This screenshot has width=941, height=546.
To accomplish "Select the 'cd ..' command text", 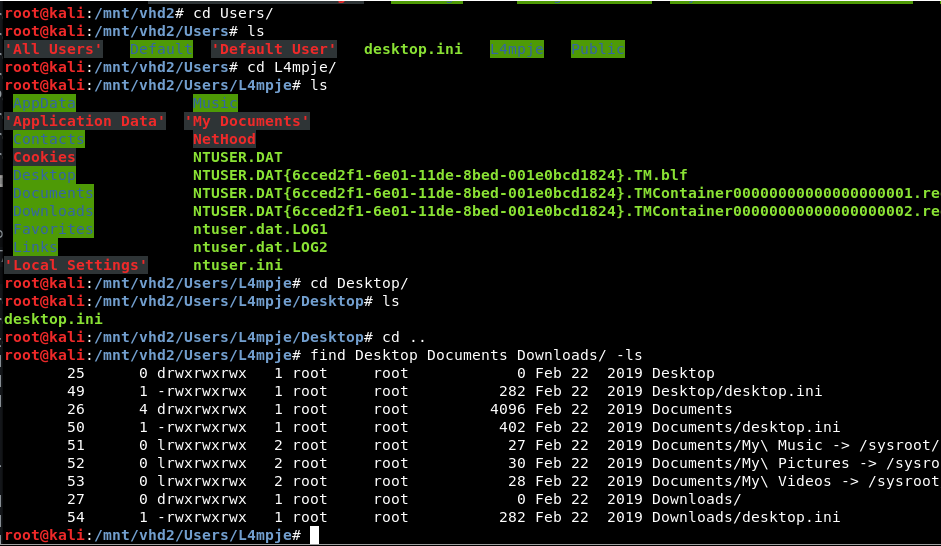I will (404, 337).
